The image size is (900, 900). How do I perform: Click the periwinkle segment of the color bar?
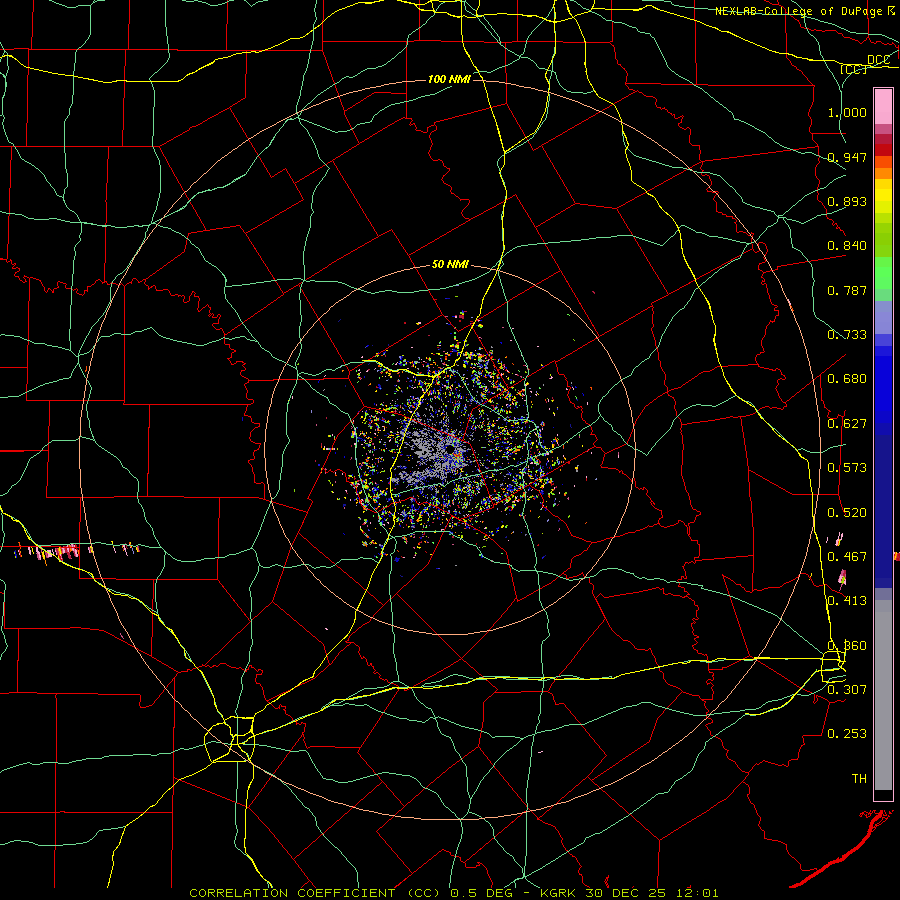point(883,318)
